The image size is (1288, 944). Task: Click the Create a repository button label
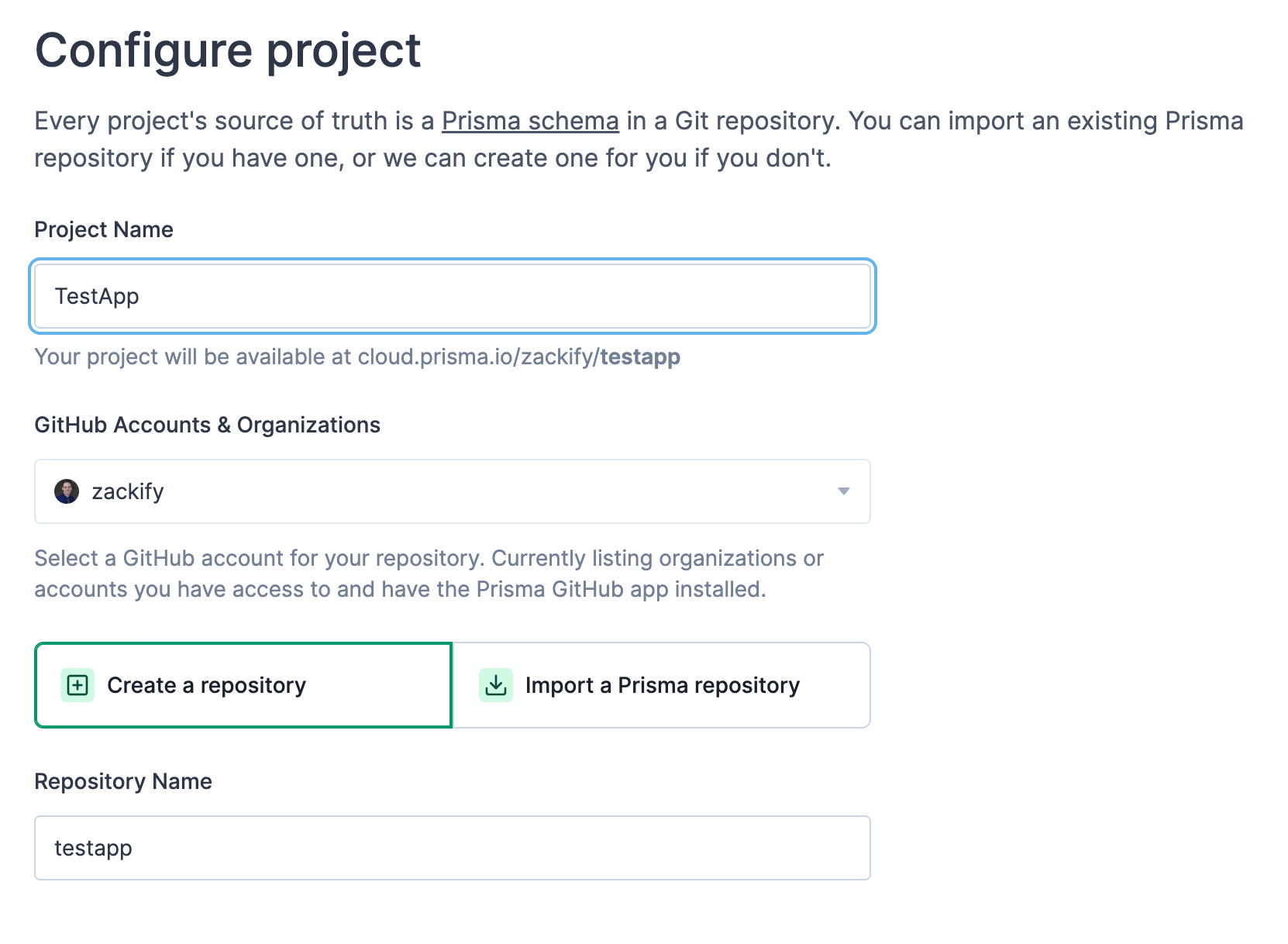click(x=206, y=685)
